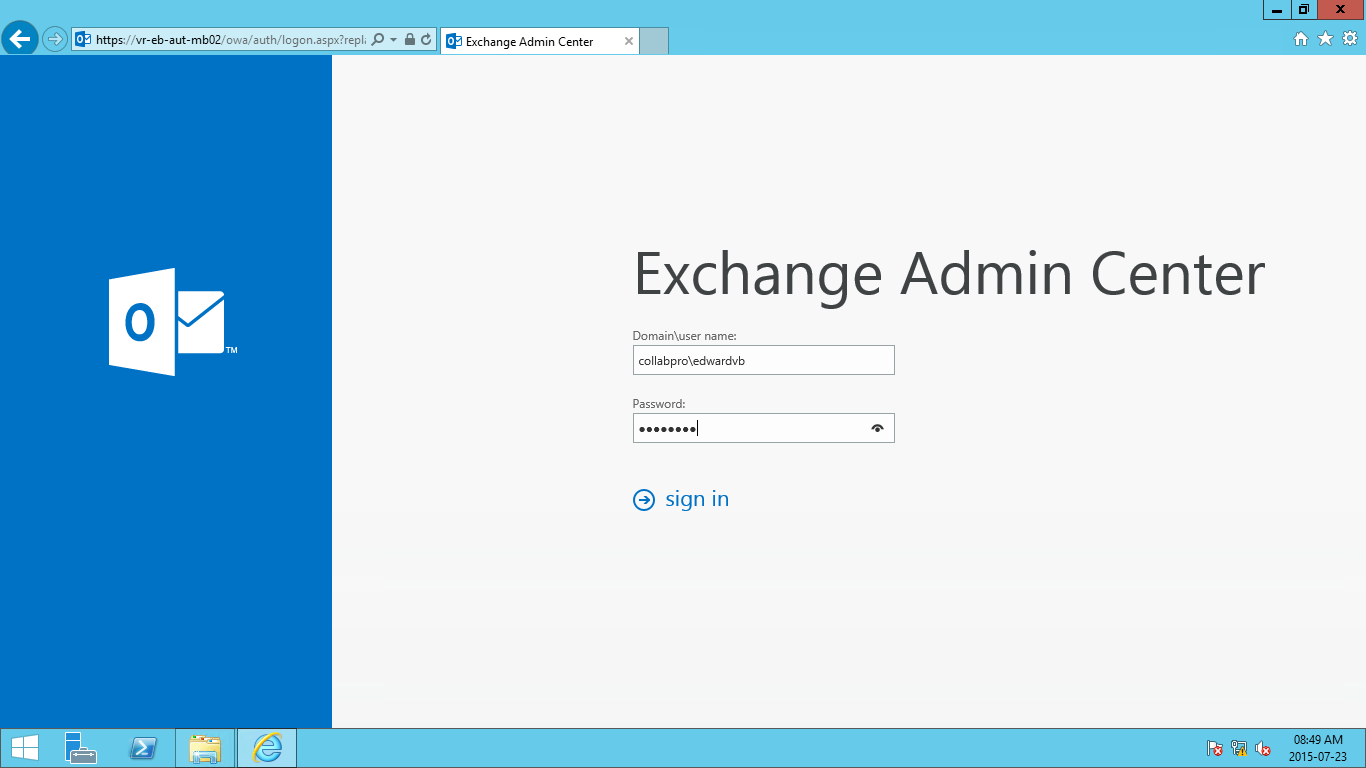This screenshot has height=768, width=1366.
Task: Open Action Center flag tray icon
Action: [x=1215, y=748]
